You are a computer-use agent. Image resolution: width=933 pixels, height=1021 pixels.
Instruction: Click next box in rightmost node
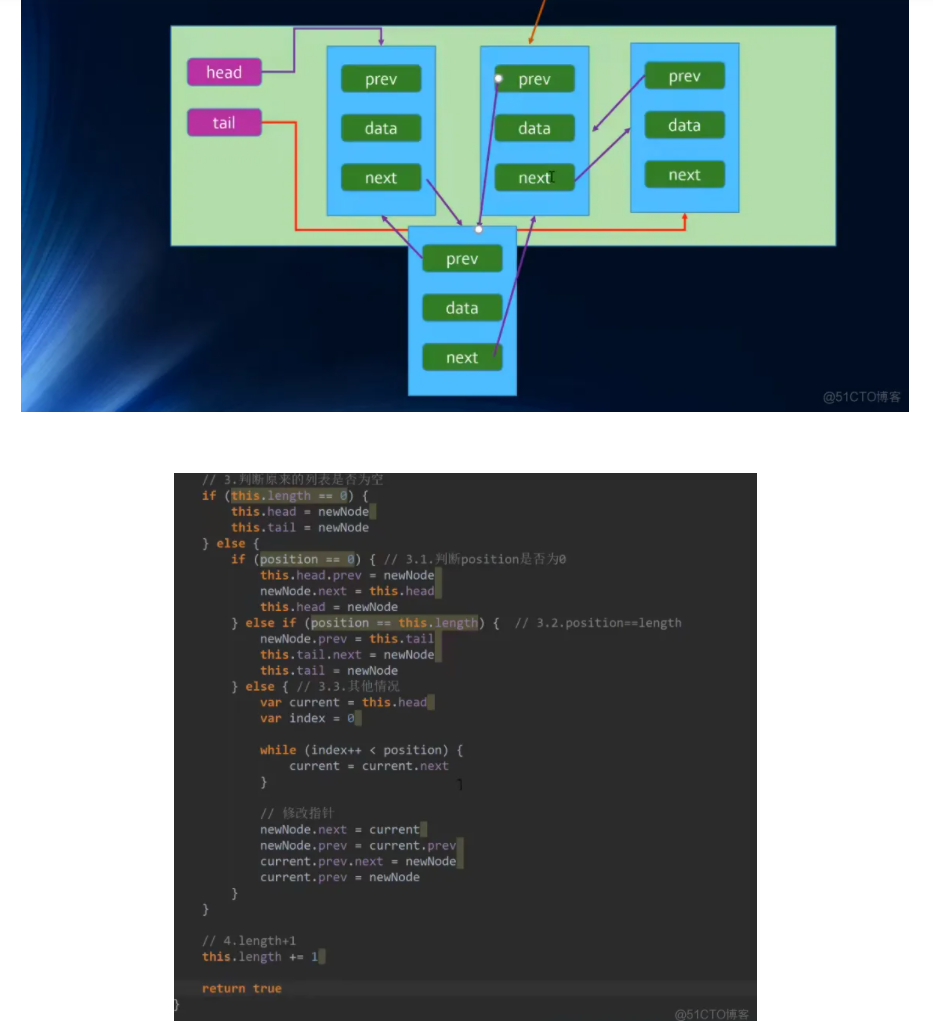(x=684, y=175)
